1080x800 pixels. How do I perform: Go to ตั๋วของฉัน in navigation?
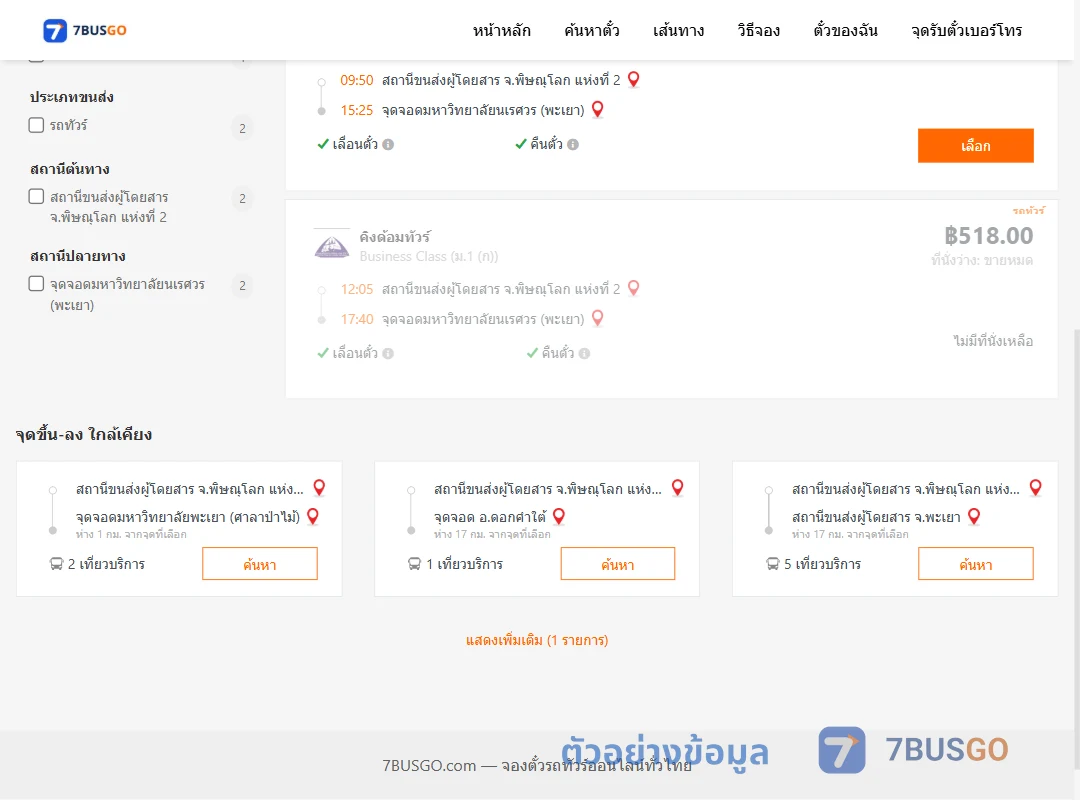[845, 30]
